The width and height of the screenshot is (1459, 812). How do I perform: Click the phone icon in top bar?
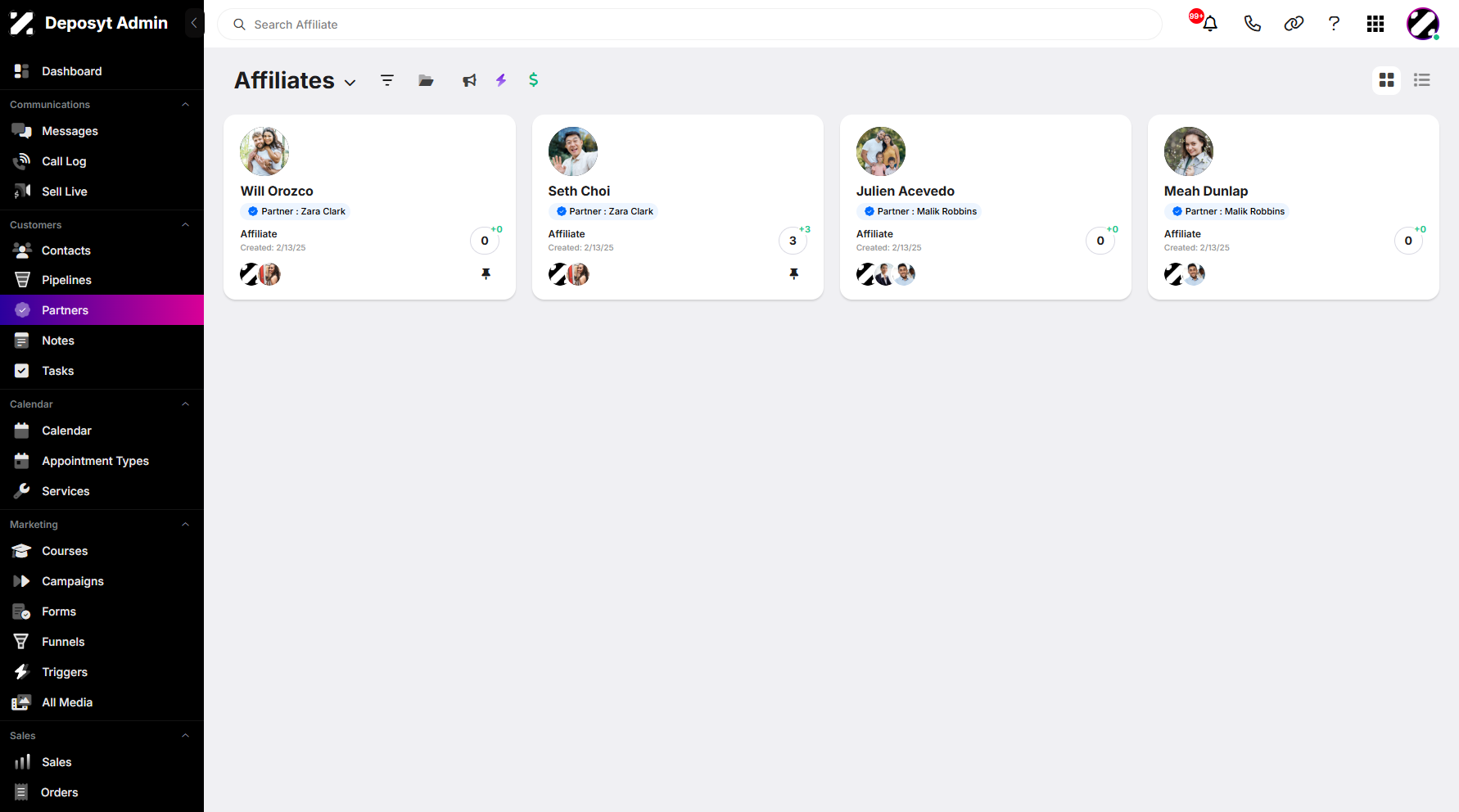coord(1252,24)
